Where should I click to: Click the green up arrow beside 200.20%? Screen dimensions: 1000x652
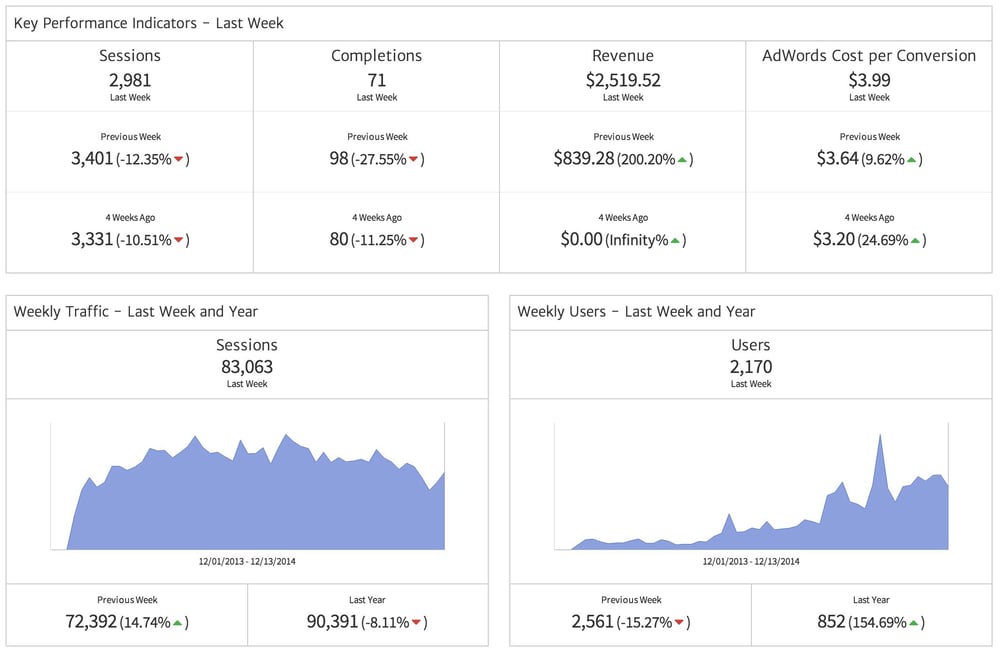[682, 159]
